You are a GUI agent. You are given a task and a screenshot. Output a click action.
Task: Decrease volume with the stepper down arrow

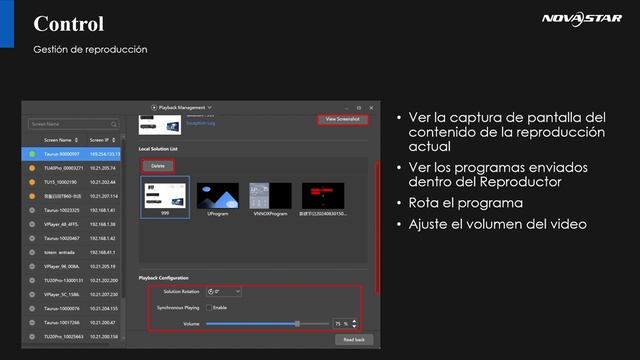click(x=354, y=327)
